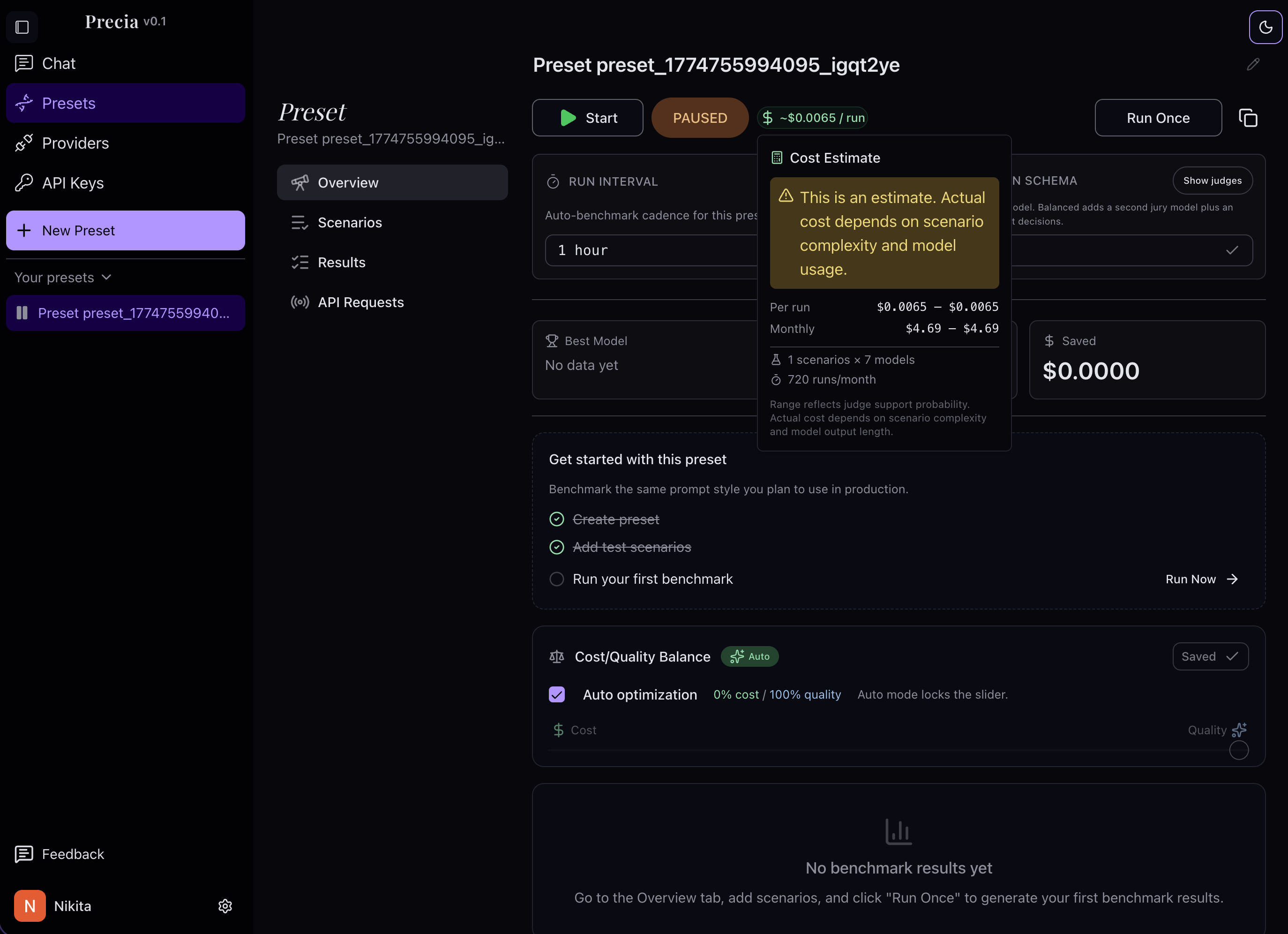Toggle the sidebar collapse icon
This screenshot has height=934, width=1288.
(22, 27)
